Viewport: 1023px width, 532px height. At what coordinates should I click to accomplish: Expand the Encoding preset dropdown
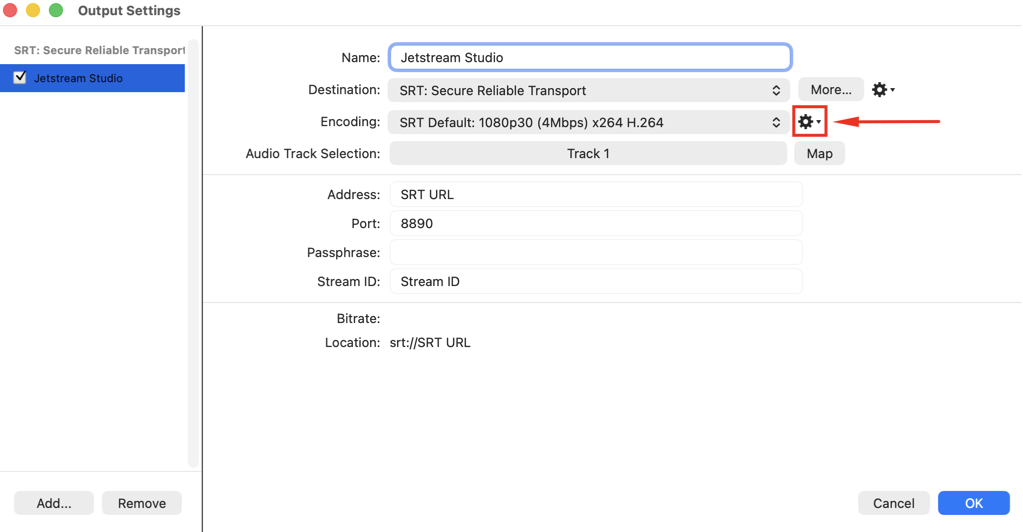(x=588, y=122)
